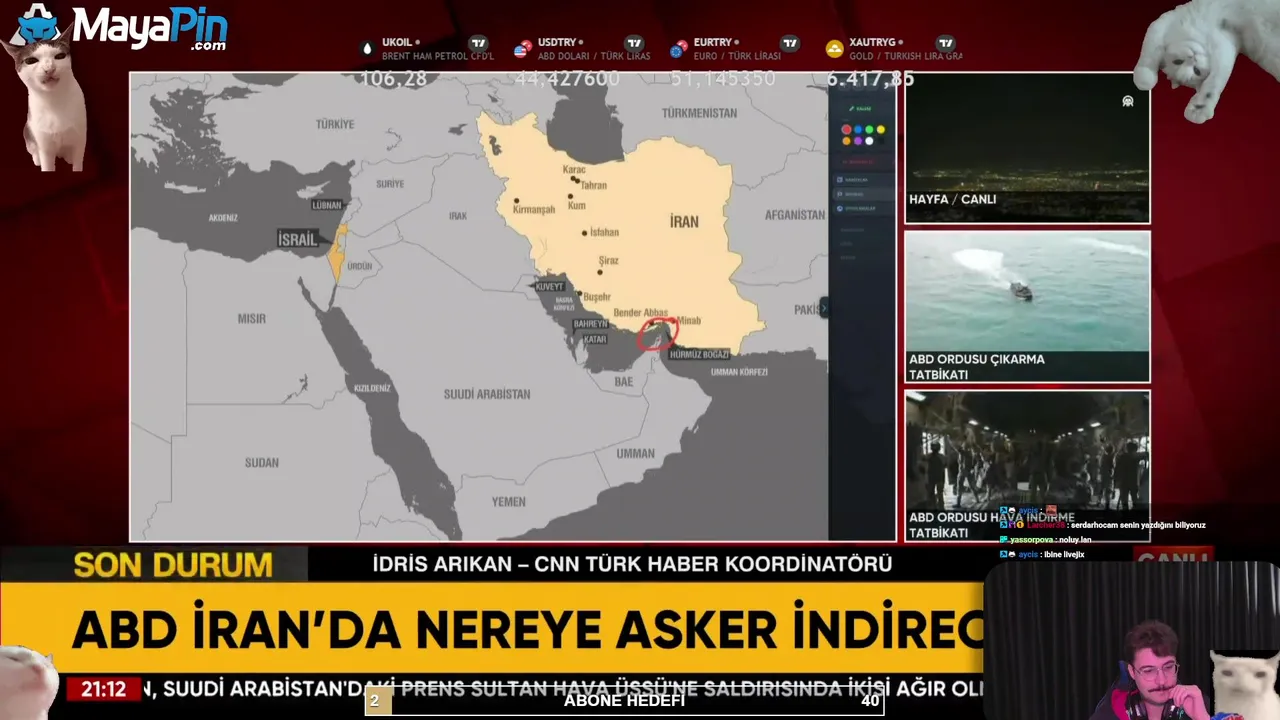
Task: Open TradingView badge beside EURTRY
Action: click(790, 43)
